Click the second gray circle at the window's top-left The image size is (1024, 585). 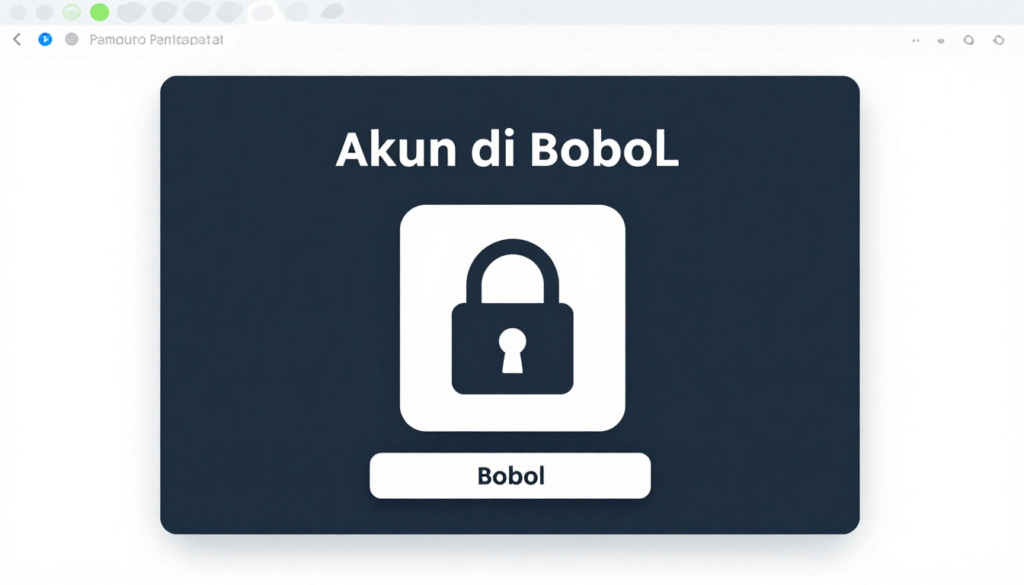[44, 12]
